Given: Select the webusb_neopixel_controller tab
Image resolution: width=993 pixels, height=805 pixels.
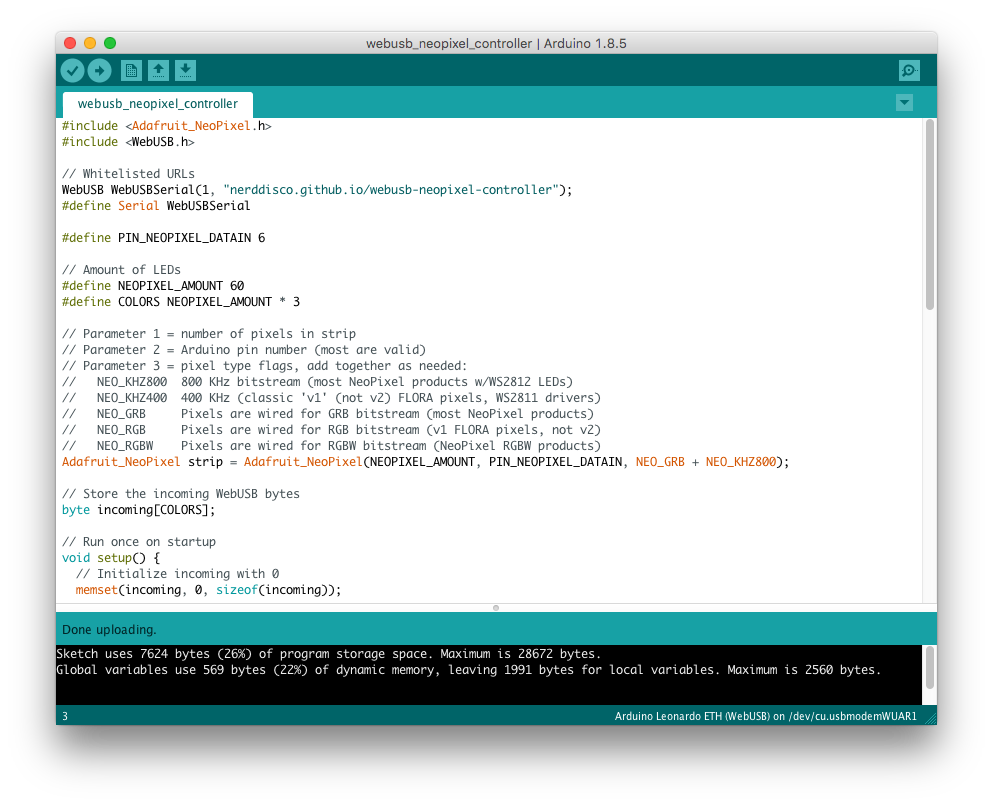Looking at the screenshot, I should (158, 104).
